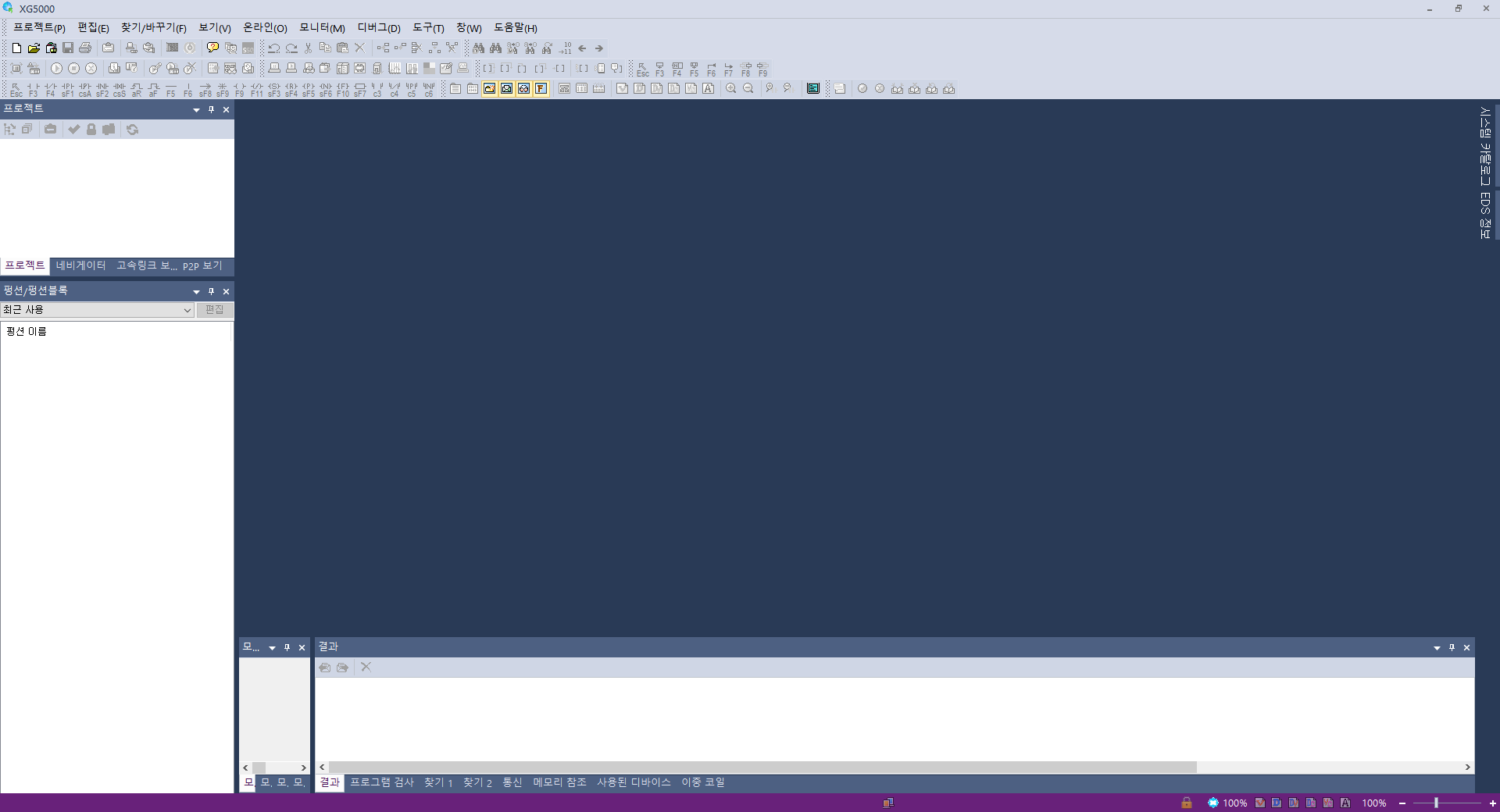Switch to the 네비게이터 tab
The height and width of the screenshot is (812, 1500).
(80, 266)
